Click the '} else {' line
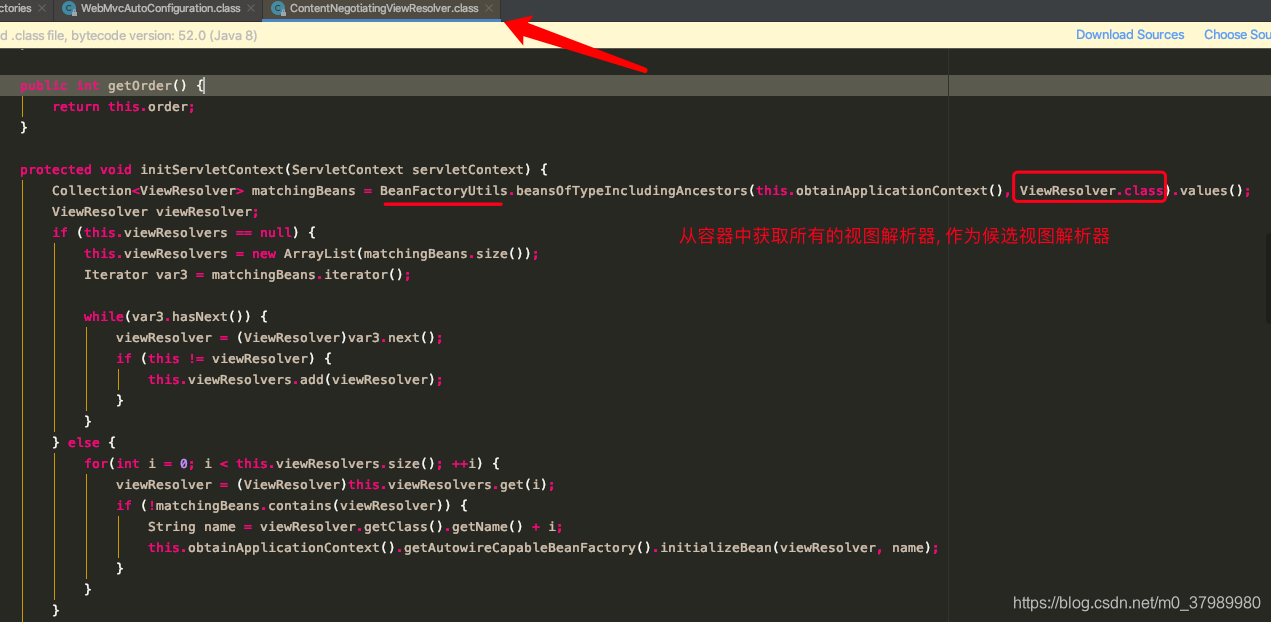Viewport: 1271px width, 622px height. pyautogui.click(x=84, y=442)
